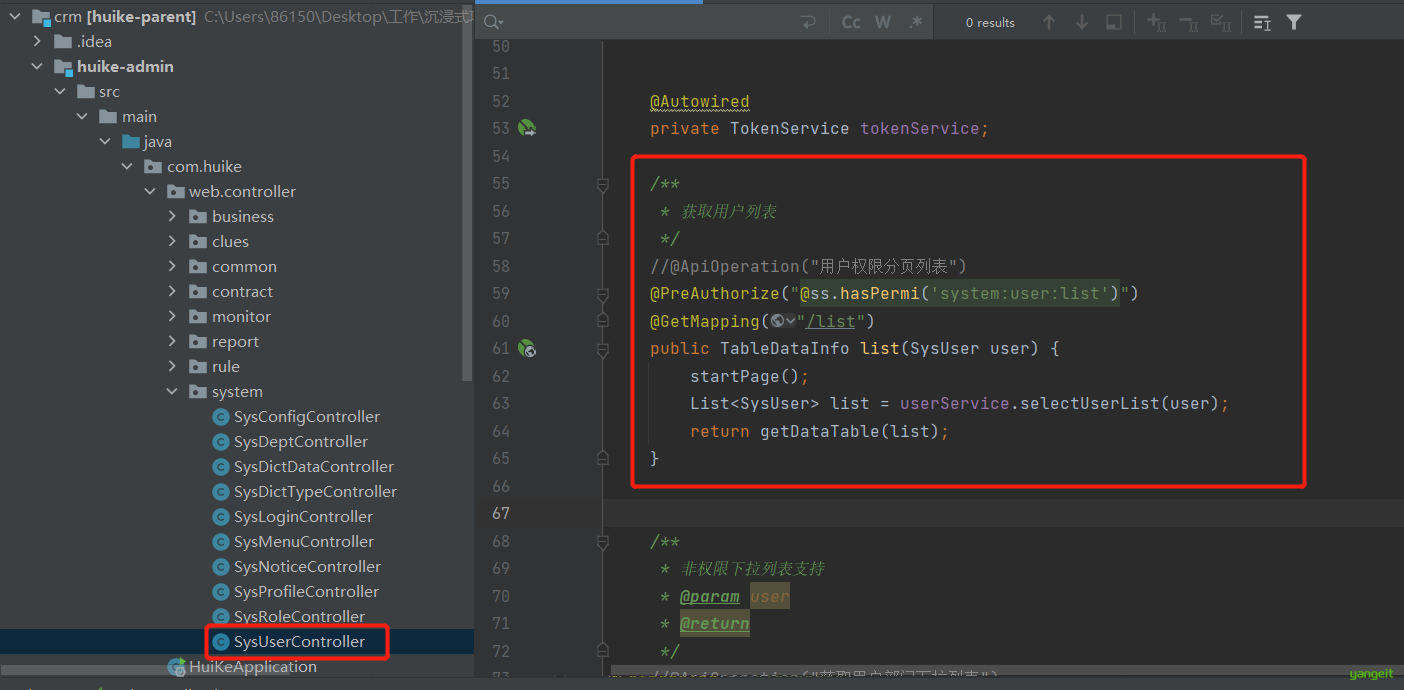This screenshot has height=690, width=1404.
Task: Expand the clues package arrow
Action: click(173, 242)
